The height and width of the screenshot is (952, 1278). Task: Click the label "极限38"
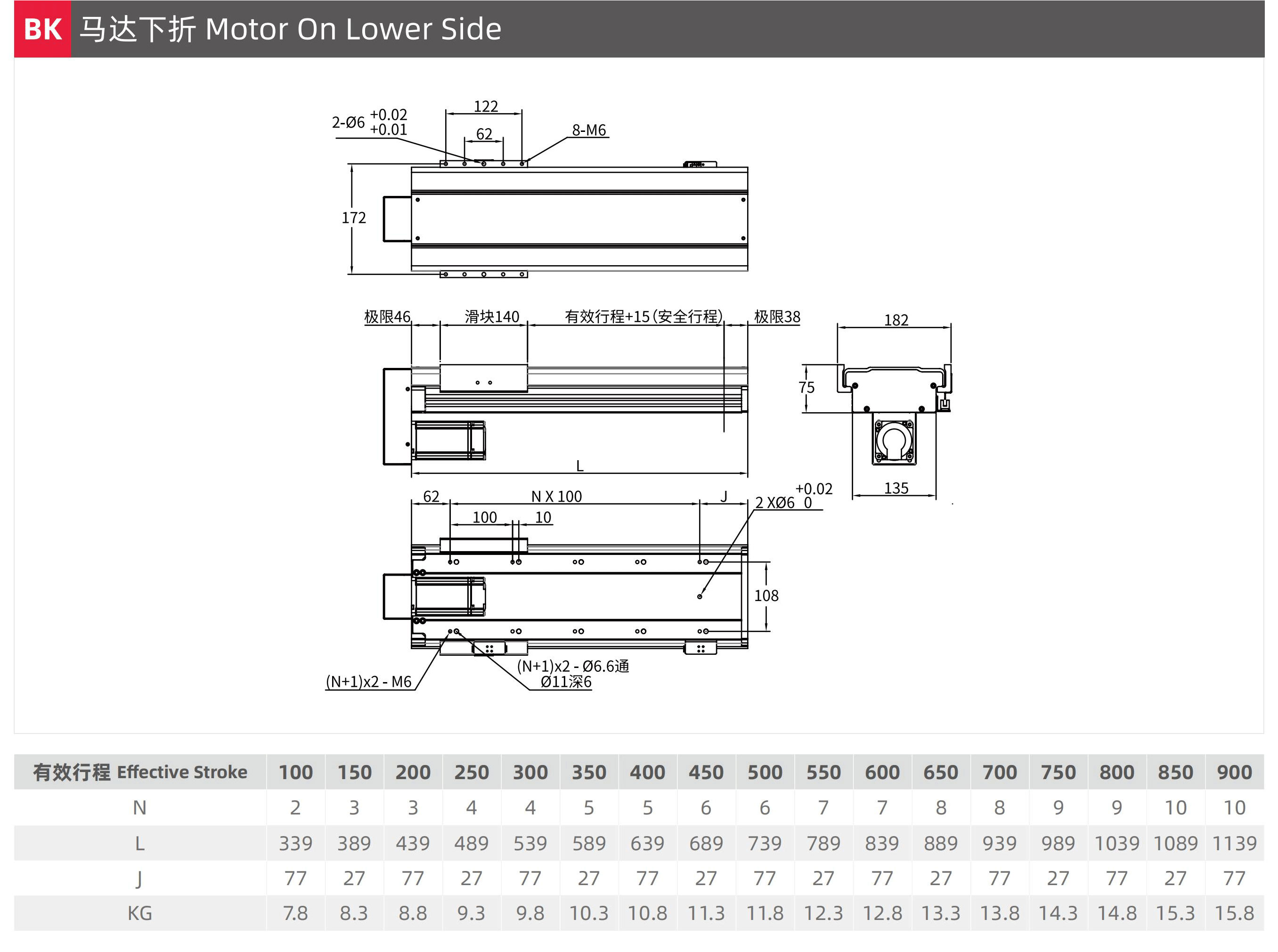tap(777, 317)
